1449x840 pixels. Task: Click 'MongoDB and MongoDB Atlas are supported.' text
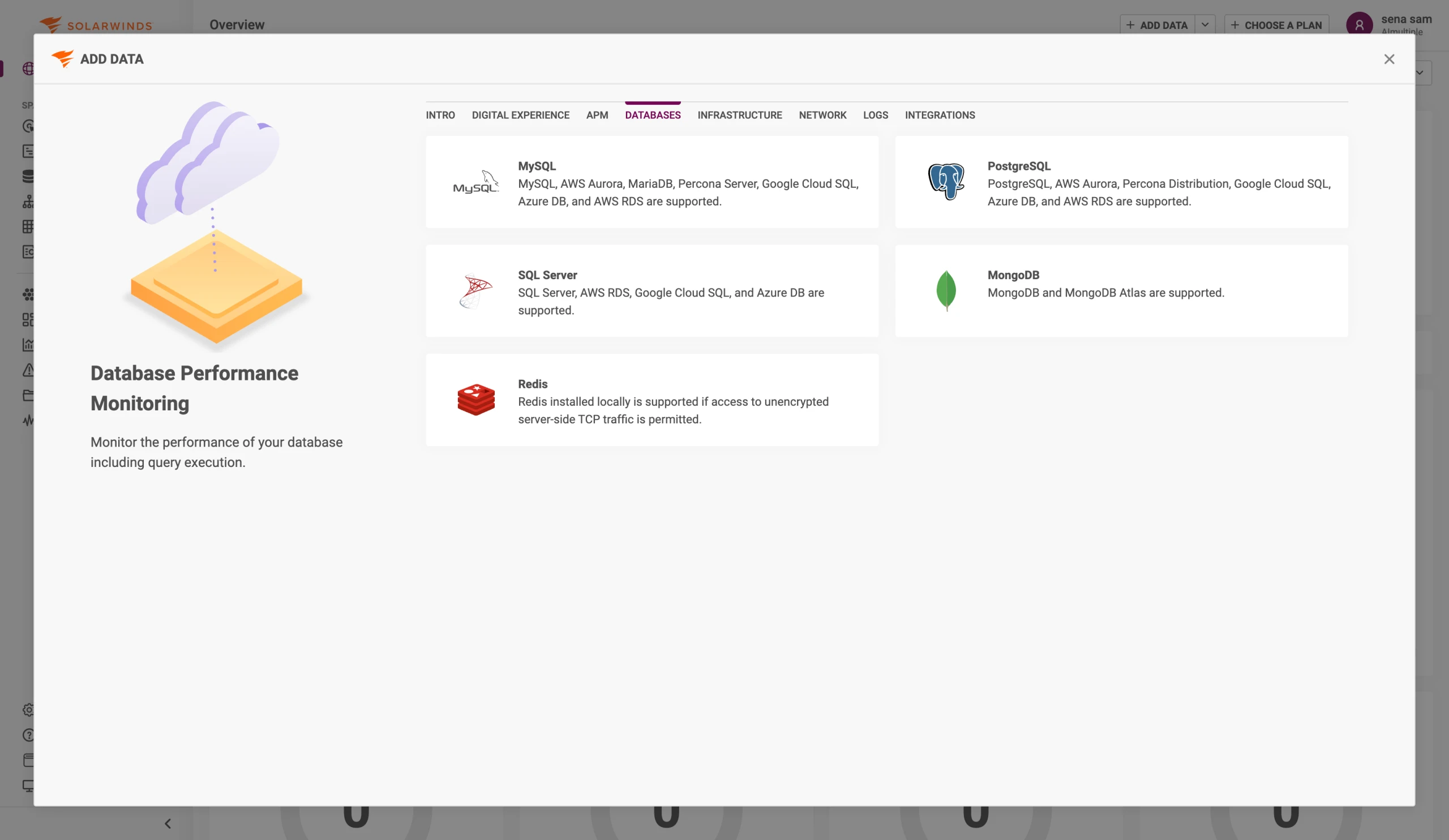point(1106,293)
